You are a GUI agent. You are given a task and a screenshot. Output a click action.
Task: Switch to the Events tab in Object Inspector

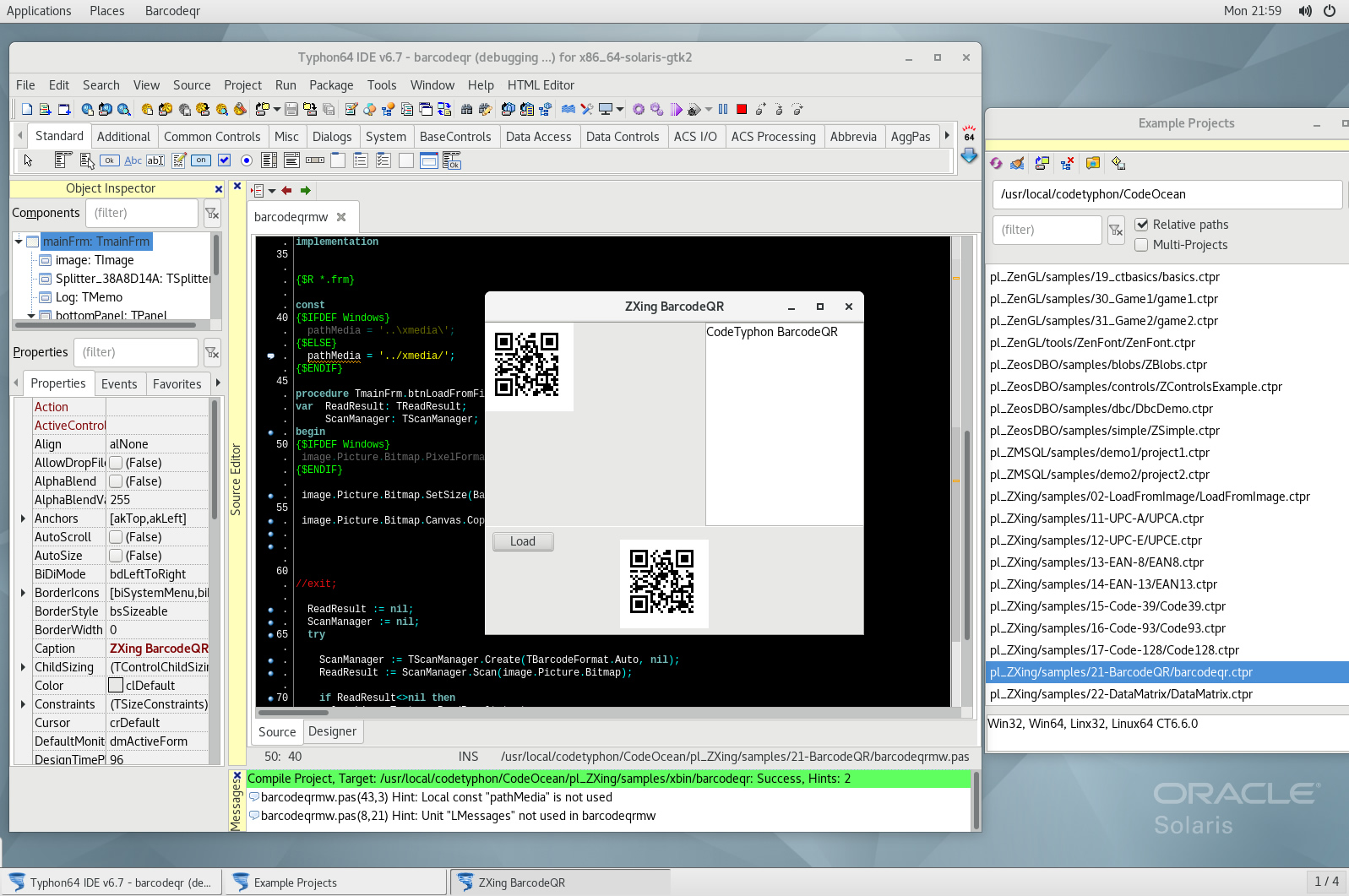tap(119, 384)
